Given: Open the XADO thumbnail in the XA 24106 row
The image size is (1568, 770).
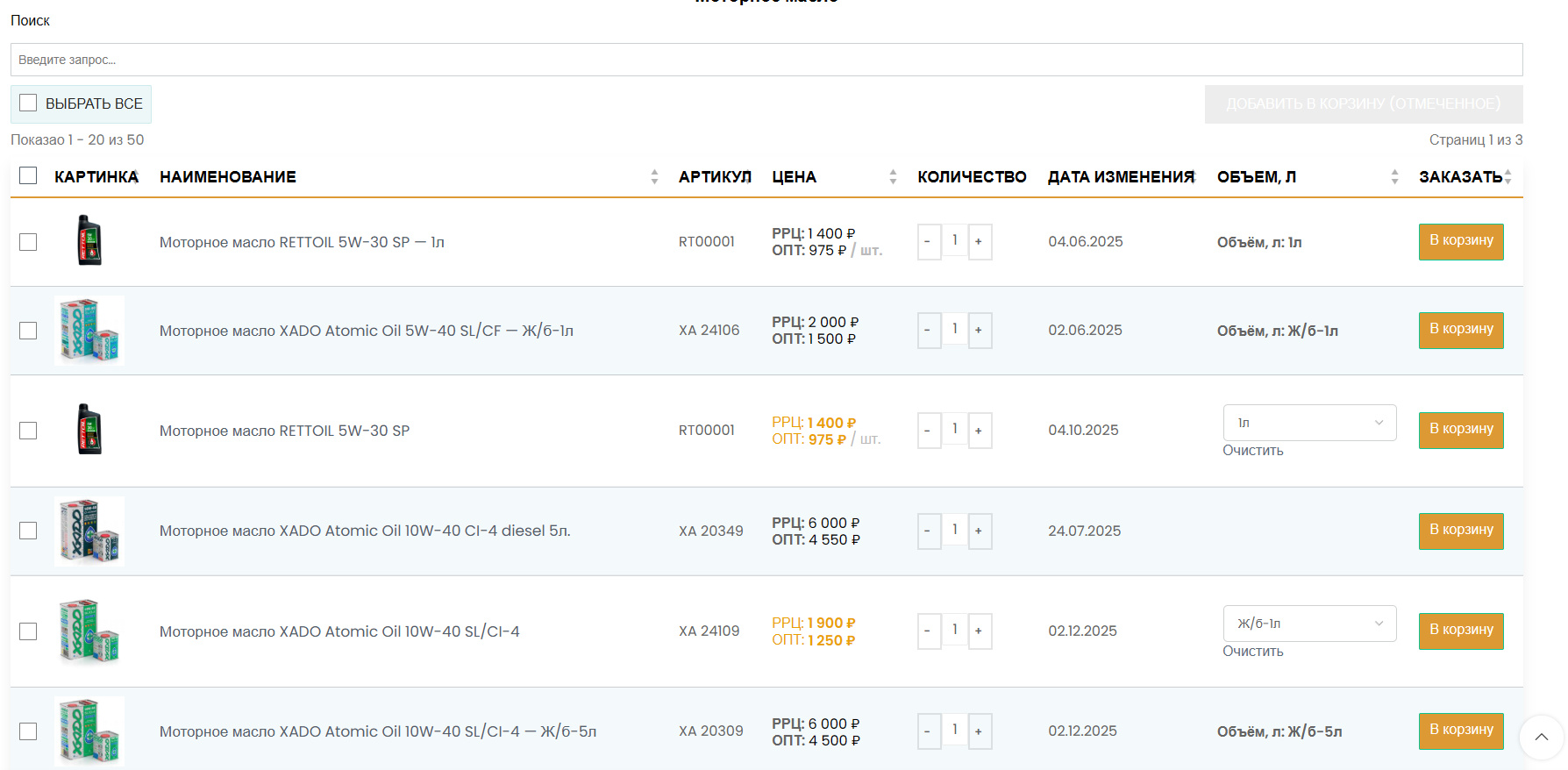Looking at the screenshot, I should point(89,331).
